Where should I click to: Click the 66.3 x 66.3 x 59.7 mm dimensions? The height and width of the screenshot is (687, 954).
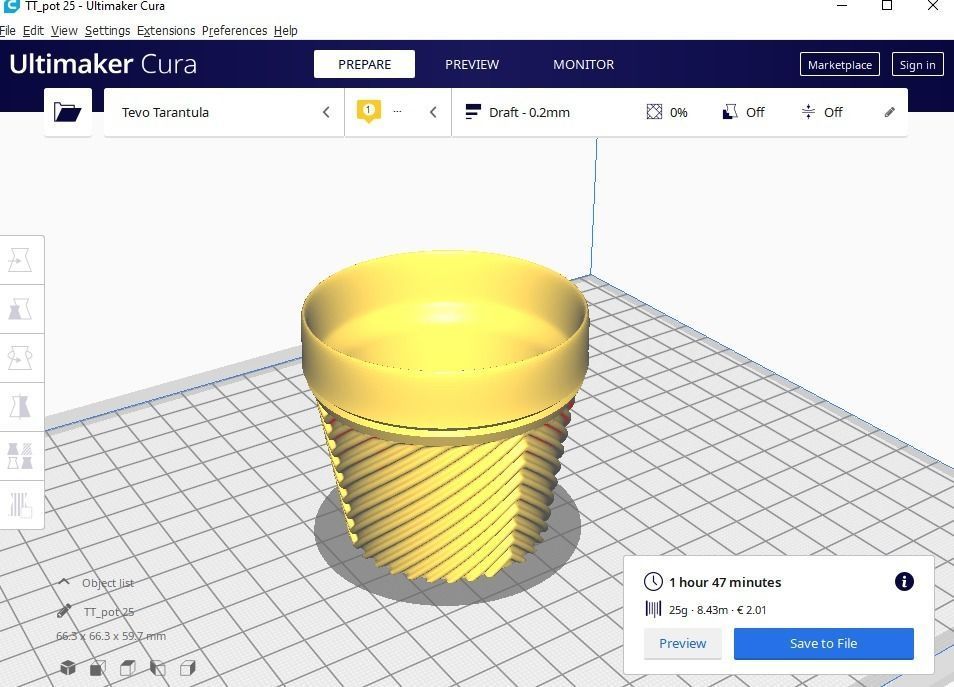click(111, 636)
